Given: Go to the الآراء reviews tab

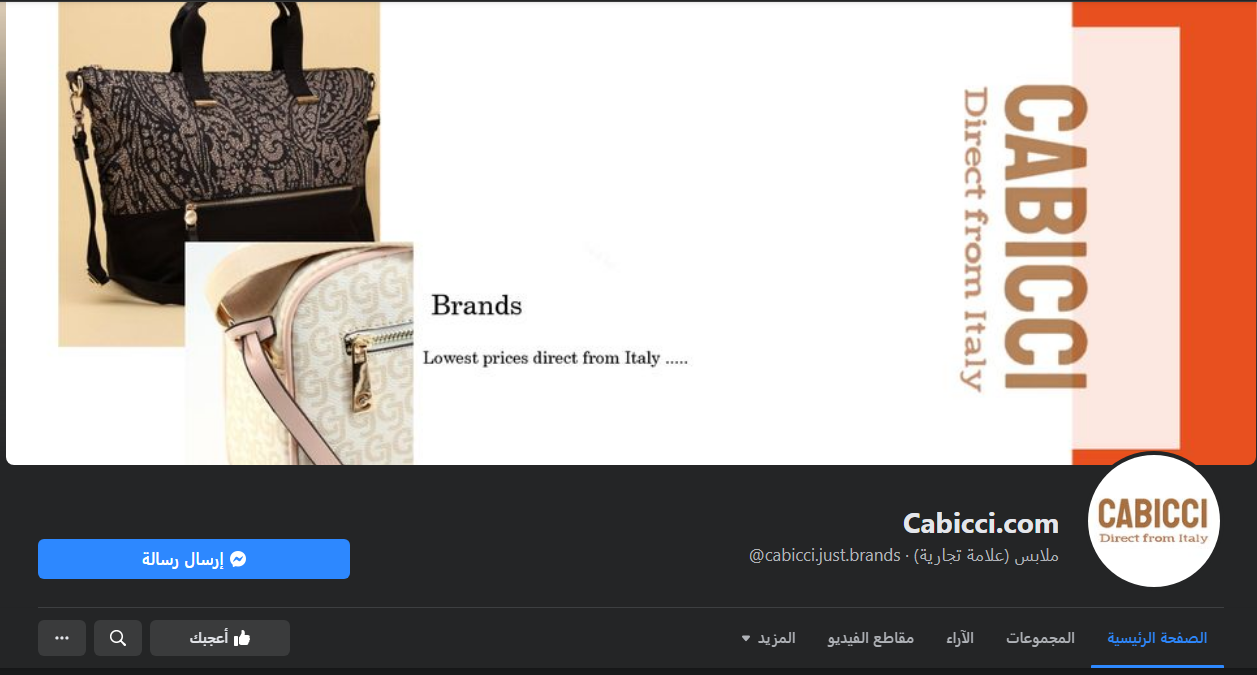Looking at the screenshot, I should coord(960,638).
